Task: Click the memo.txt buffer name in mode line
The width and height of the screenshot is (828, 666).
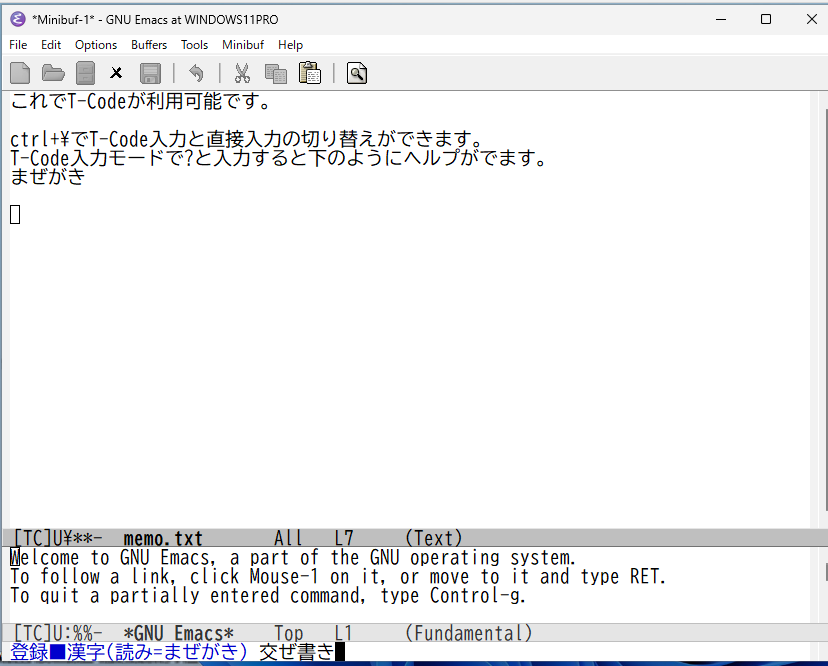Action: coord(163,538)
